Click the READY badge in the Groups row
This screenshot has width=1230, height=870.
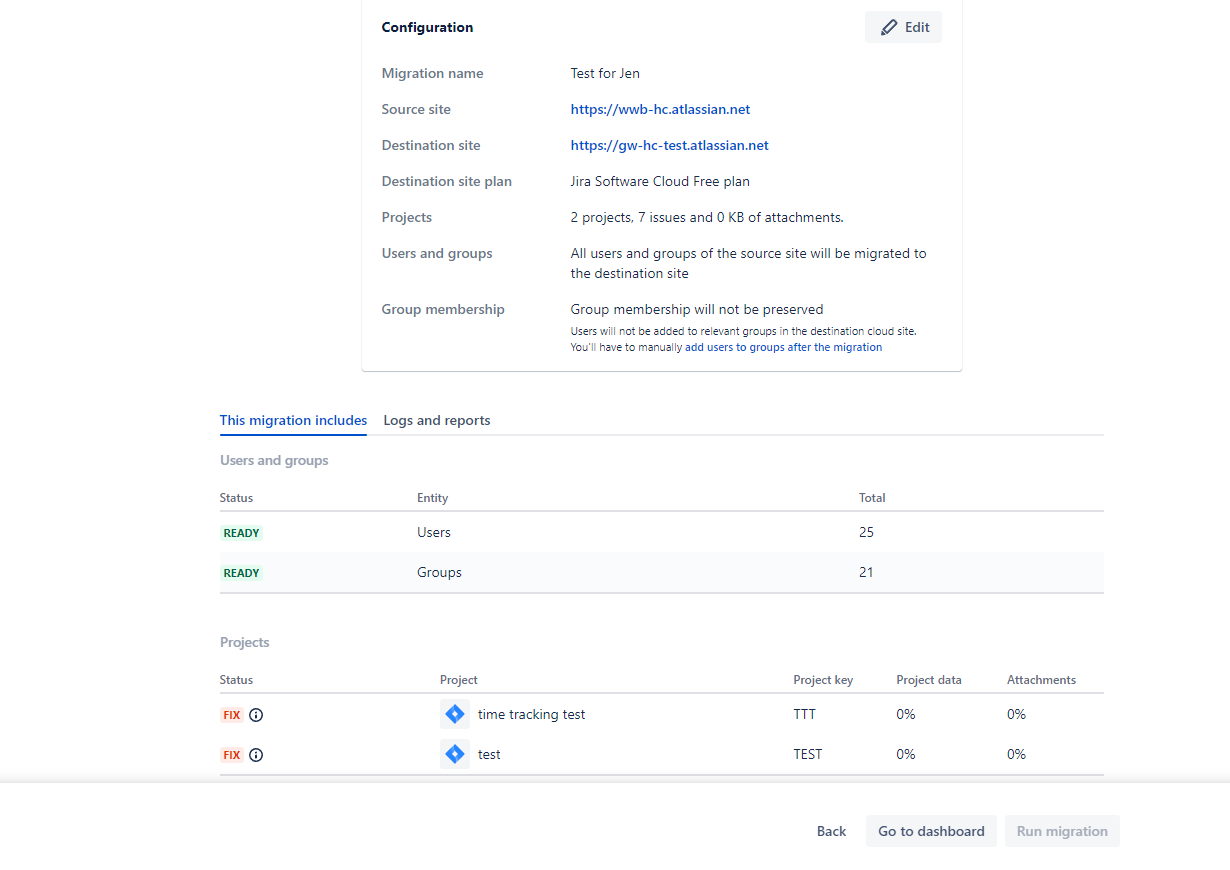click(x=241, y=573)
